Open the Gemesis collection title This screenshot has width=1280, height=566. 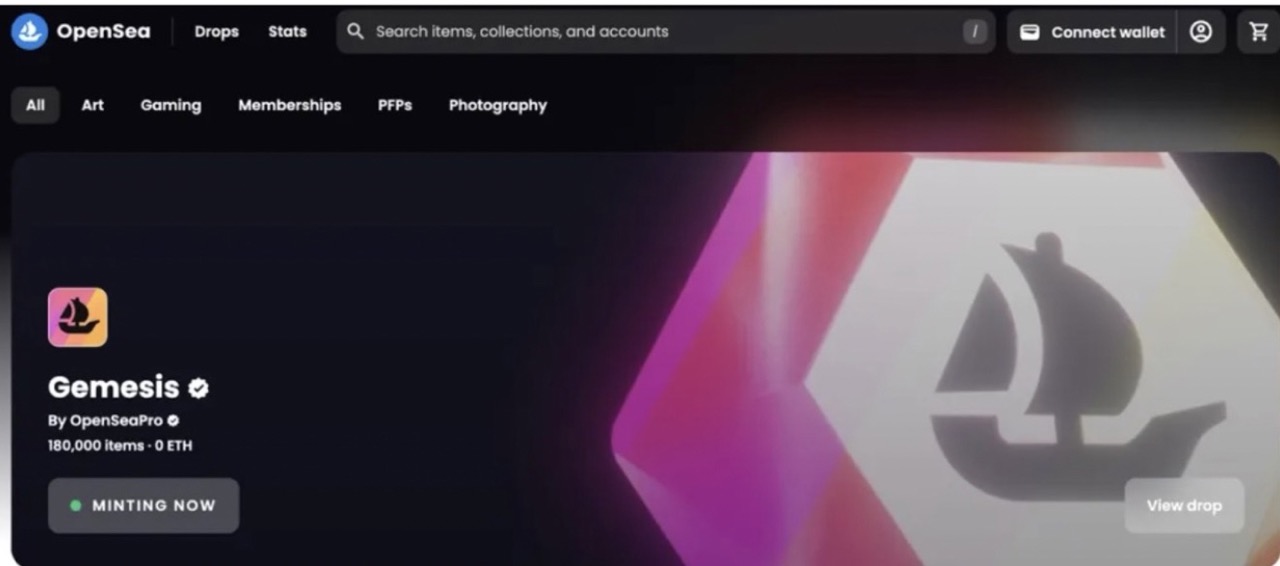[x=113, y=387]
